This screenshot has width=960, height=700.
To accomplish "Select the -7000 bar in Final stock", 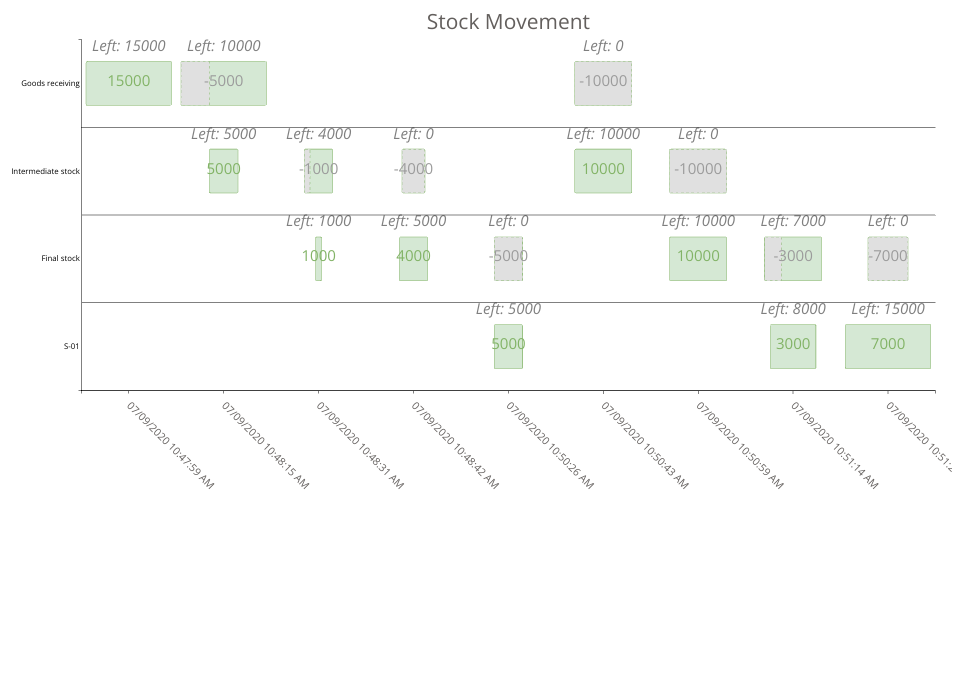I will click(888, 258).
